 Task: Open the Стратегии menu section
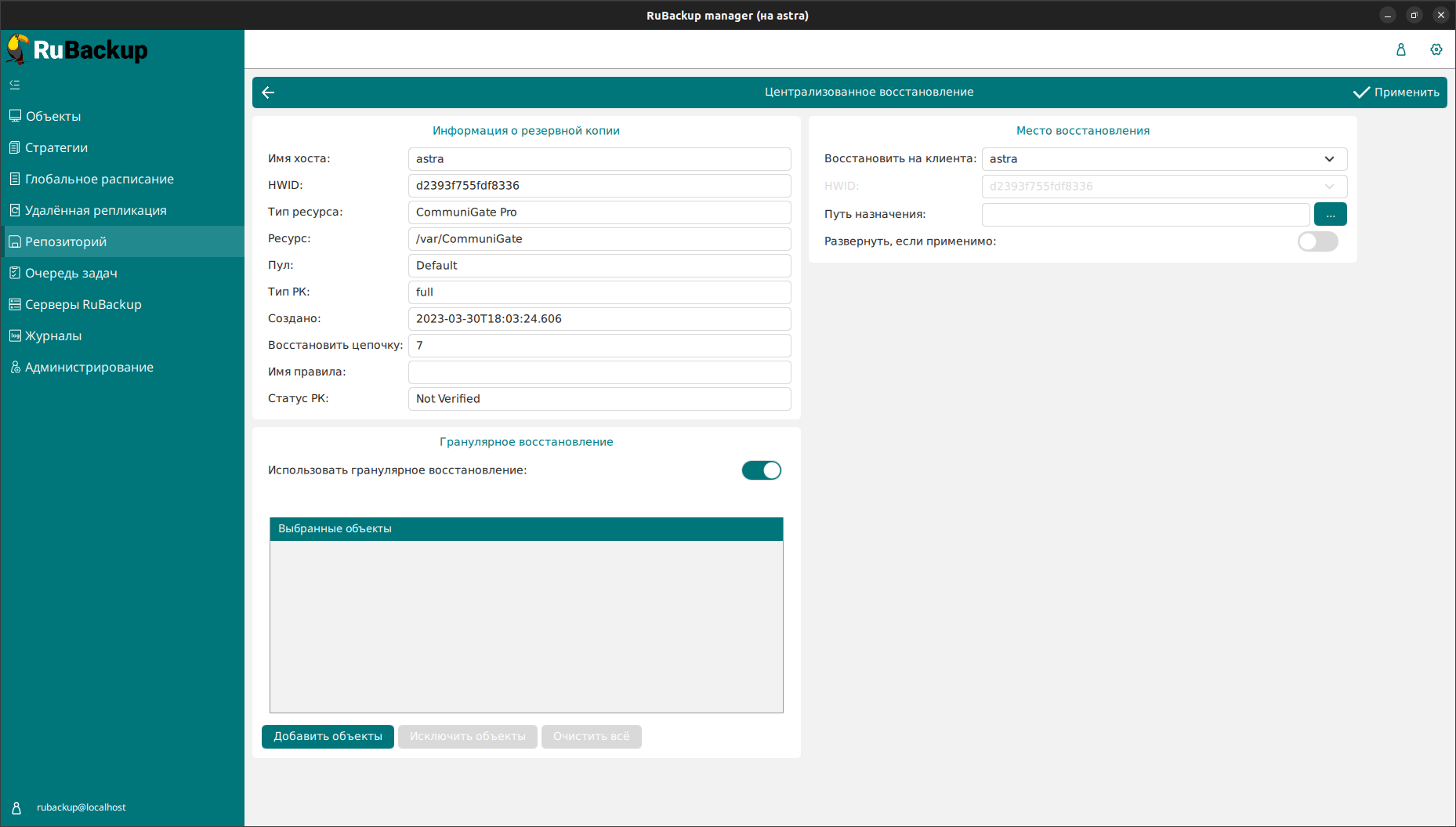click(x=56, y=147)
